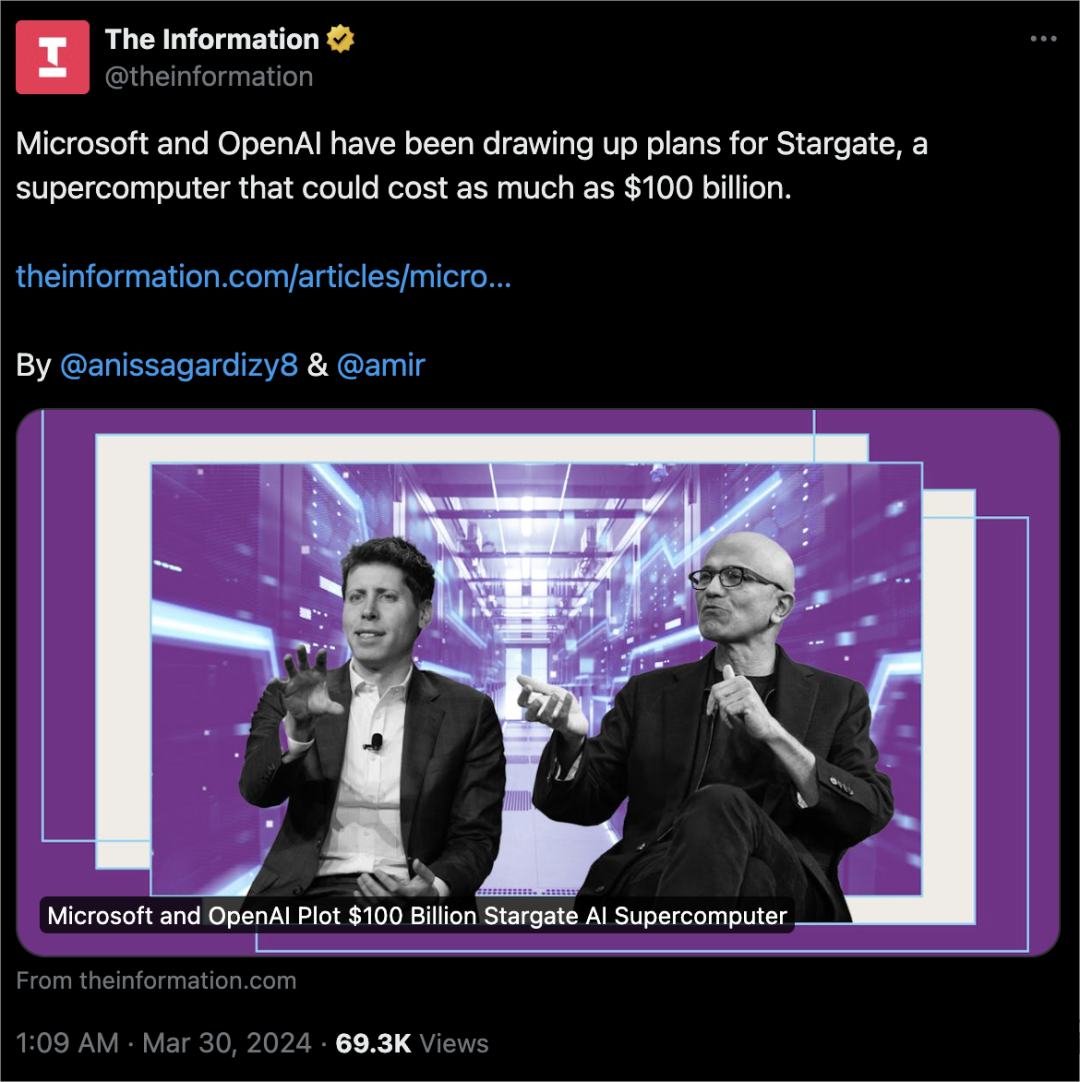
Task: Click the gold verified badge
Action: click(x=341, y=39)
